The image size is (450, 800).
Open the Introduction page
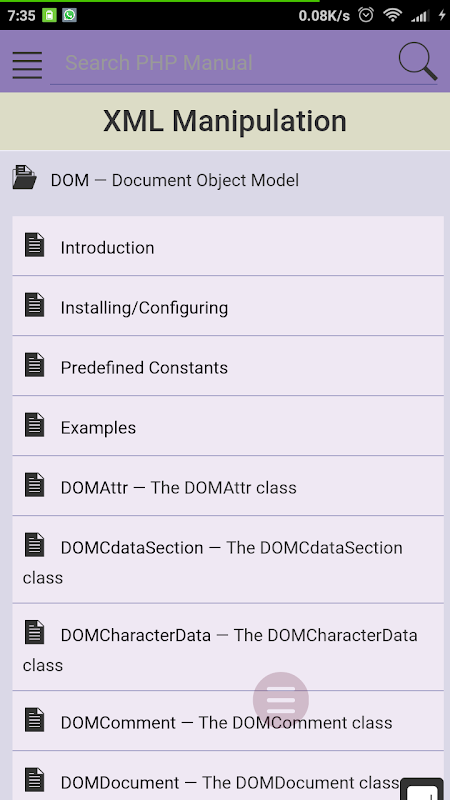228,246
